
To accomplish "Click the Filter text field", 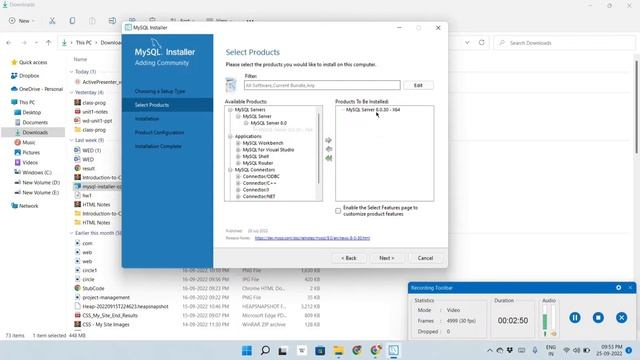I will coord(322,85).
